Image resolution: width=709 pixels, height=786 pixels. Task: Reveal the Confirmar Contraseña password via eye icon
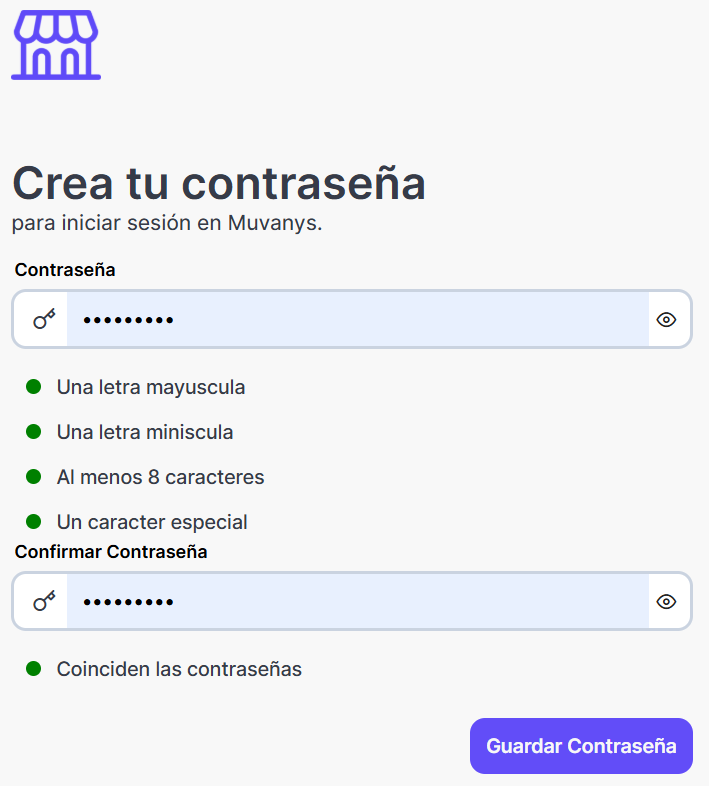[x=667, y=601]
